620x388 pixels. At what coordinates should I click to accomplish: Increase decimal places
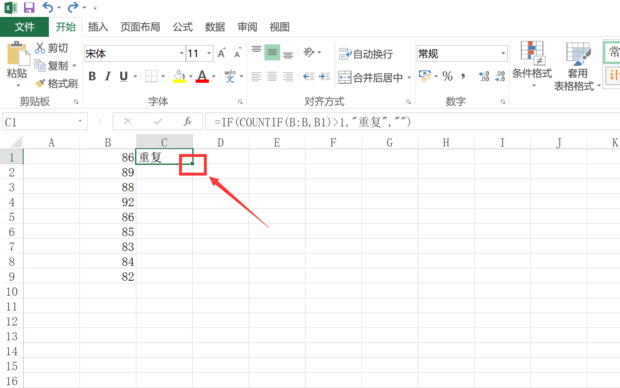[x=484, y=76]
